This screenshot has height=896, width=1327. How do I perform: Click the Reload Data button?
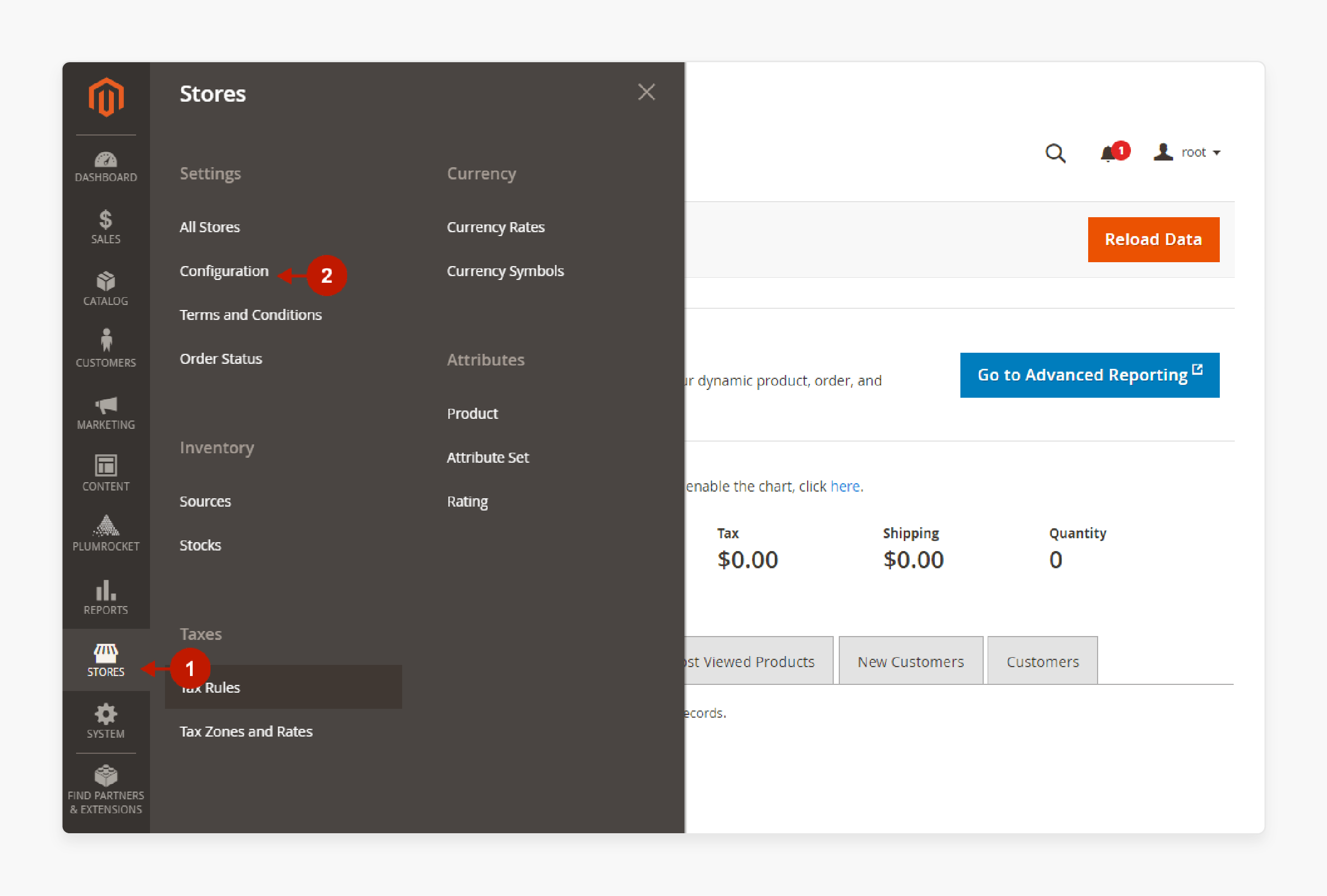coord(1153,239)
